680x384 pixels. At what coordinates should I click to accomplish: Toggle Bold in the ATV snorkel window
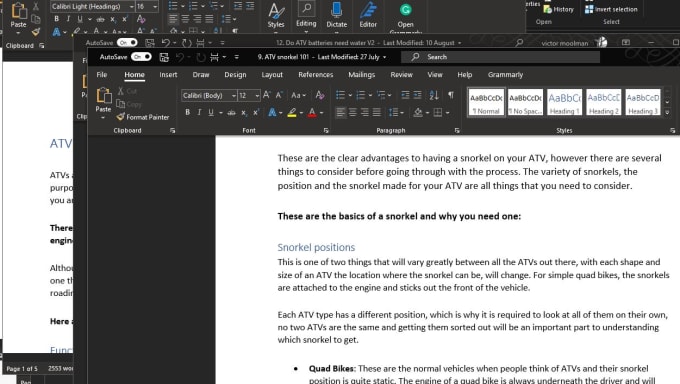[x=187, y=113]
